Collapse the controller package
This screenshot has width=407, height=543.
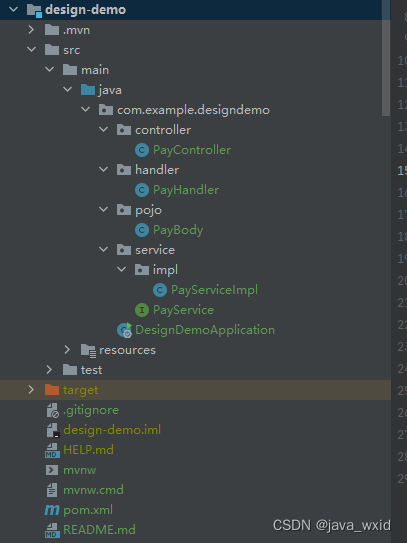pos(103,130)
